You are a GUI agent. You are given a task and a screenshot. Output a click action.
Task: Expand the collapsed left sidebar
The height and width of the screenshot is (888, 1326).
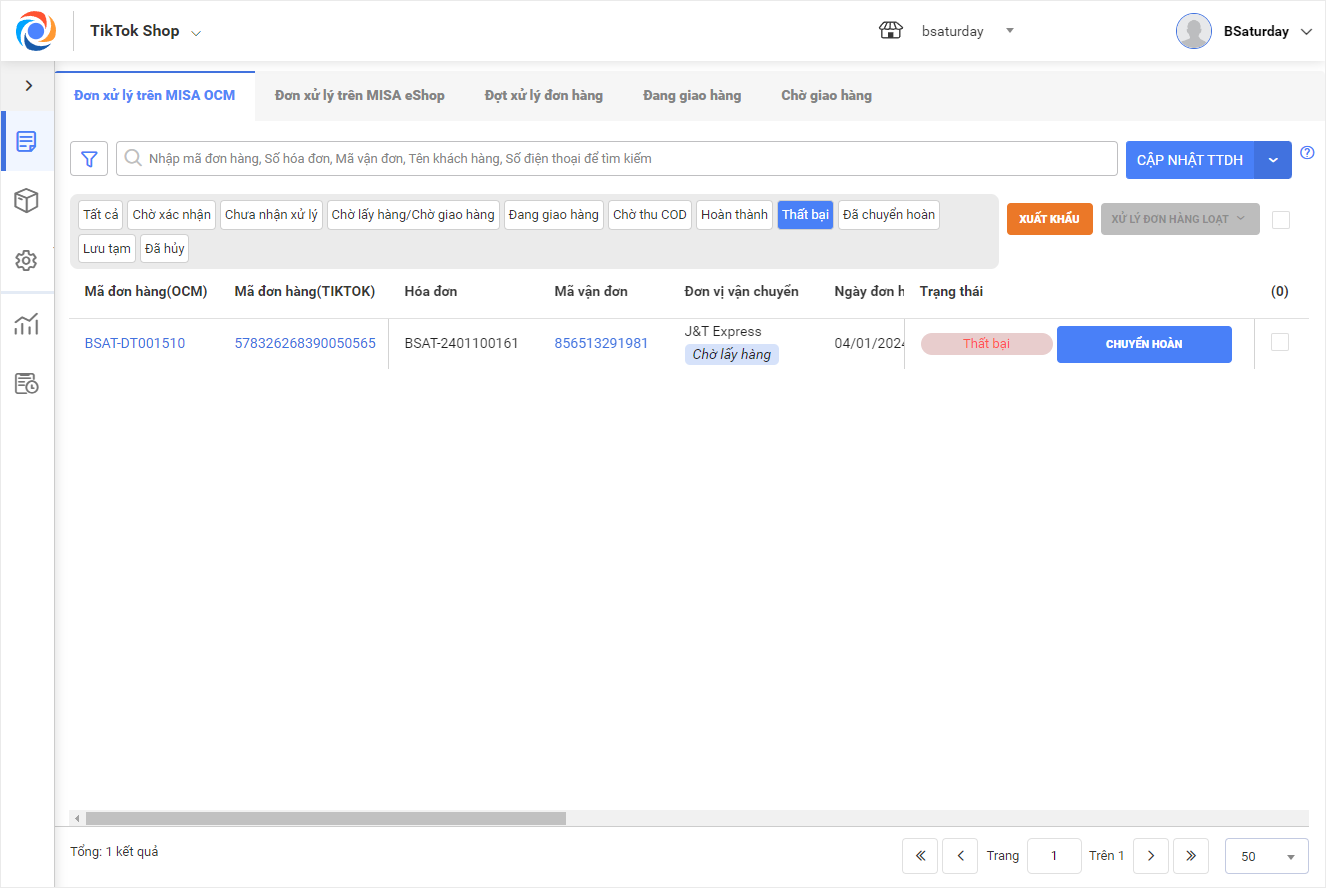(x=28, y=86)
